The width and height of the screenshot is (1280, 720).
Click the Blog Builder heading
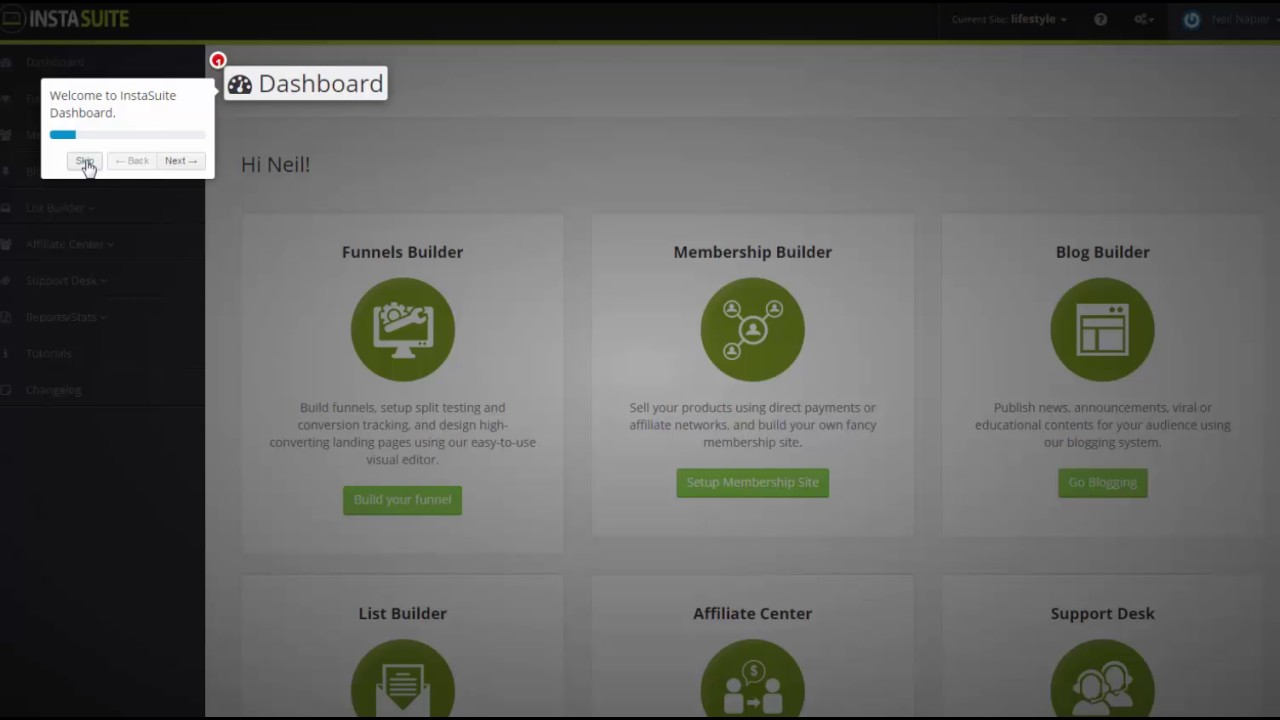(1103, 252)
